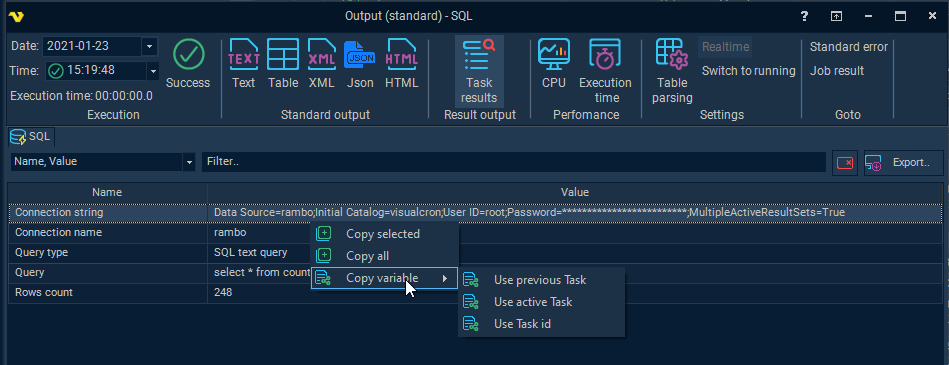This screenshot has height=365, width=949.
Task: Switch output view to Table
Action: (283, 64)
